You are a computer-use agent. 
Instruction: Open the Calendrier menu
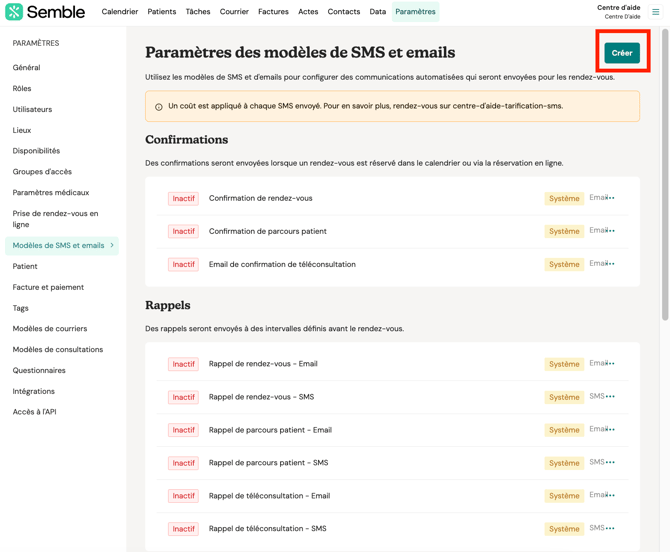(120, 12)
